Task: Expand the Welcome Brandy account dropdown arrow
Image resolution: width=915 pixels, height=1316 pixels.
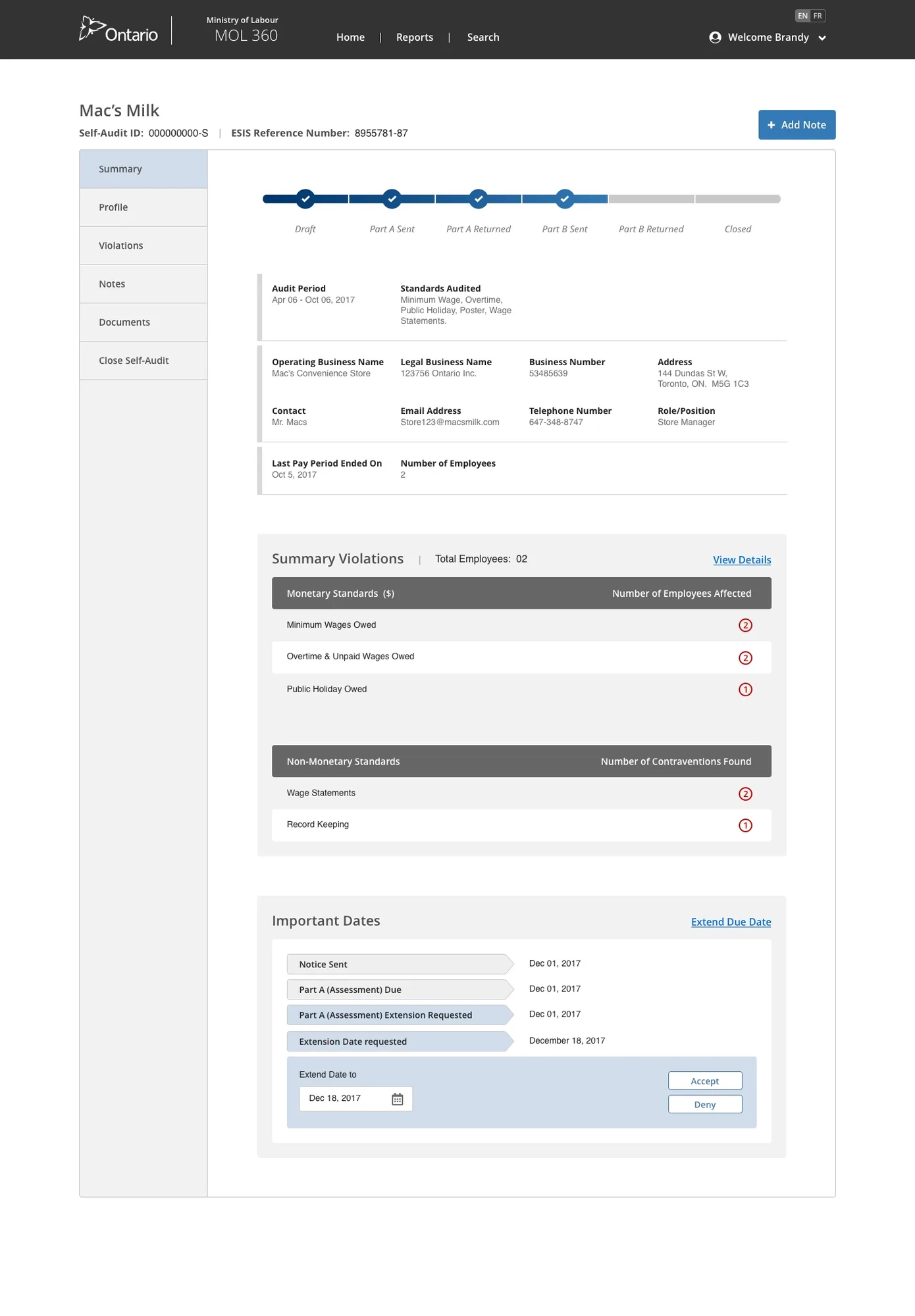Action: click(x=822, y=38)
